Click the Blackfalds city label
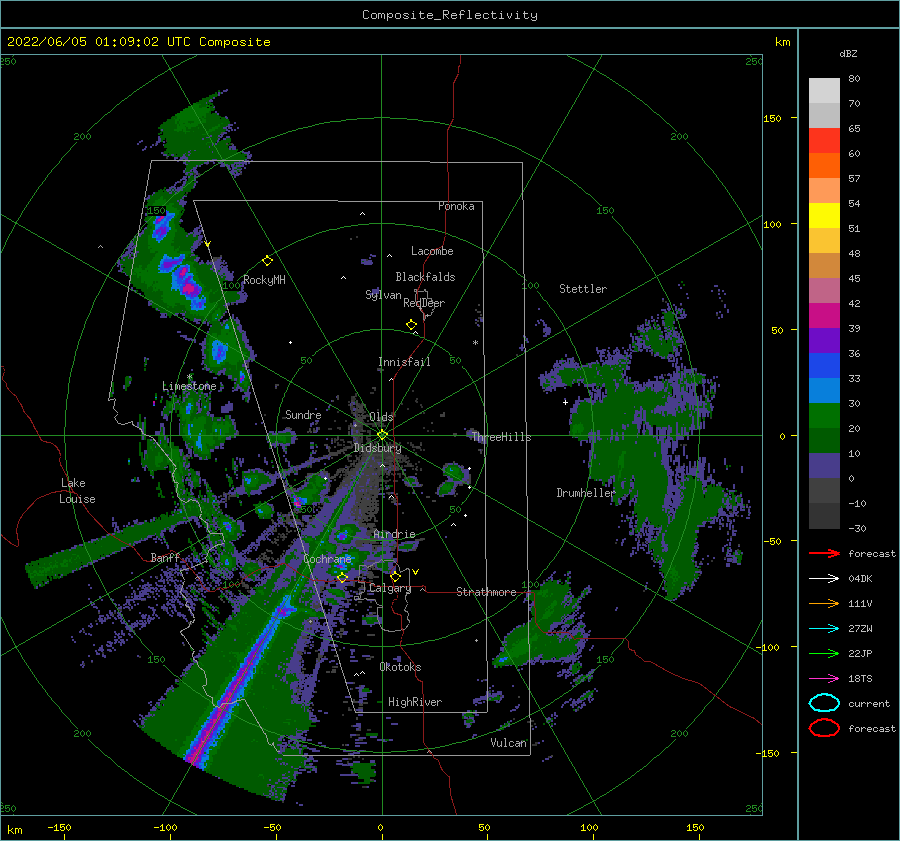The width and height of the screenshot is (900, 841). pyautogui.click(x=425, y=277)
